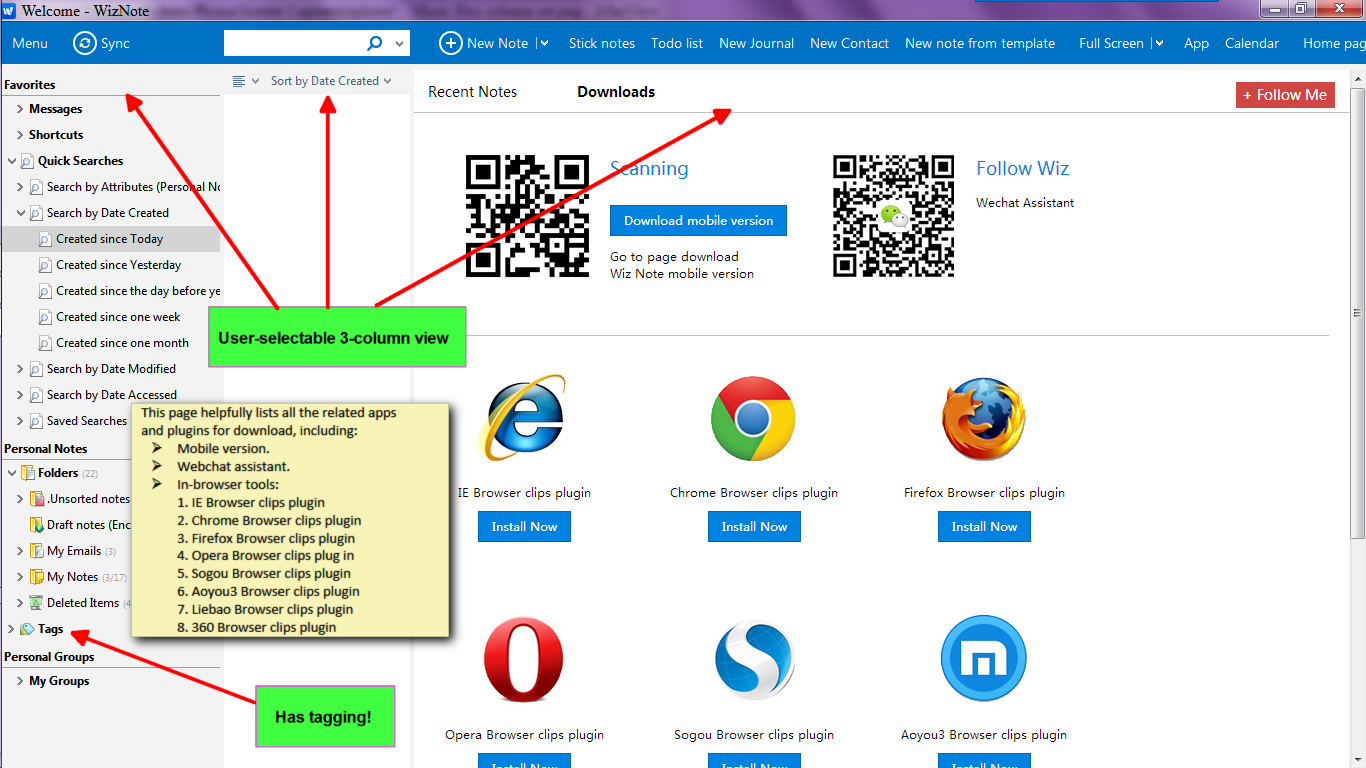The height and width of the screenshot is (768, 1366).
Task: Click Download mobile version button
Action: coord(698,220)
